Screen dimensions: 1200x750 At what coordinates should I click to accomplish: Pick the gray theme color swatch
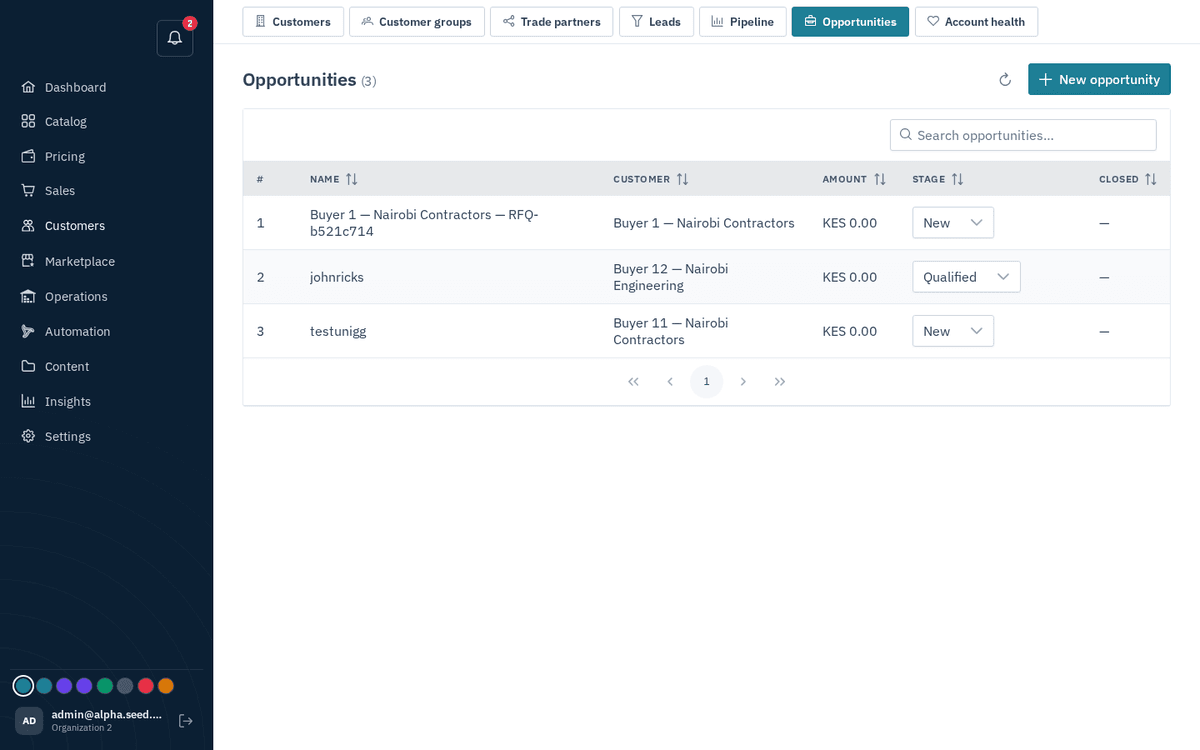click(125, 686)
